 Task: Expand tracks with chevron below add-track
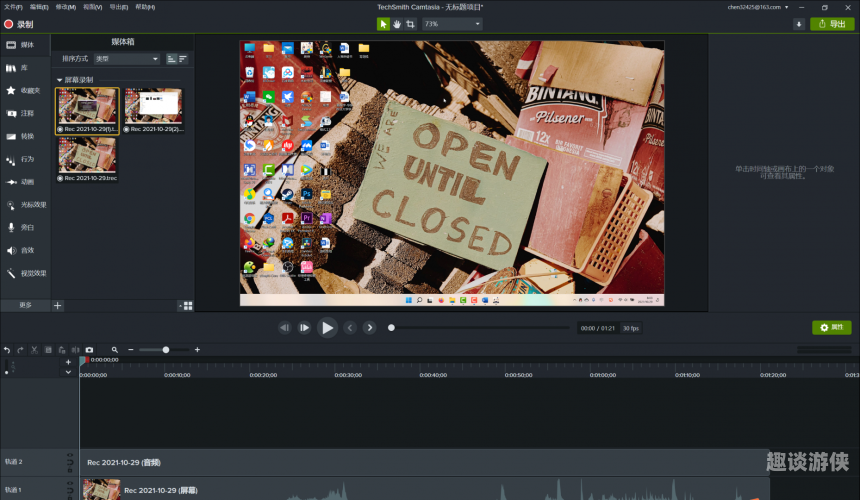[68, 372]
